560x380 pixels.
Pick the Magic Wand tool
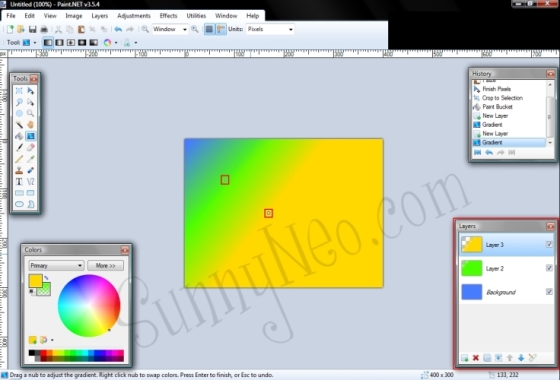click(19, 125)
